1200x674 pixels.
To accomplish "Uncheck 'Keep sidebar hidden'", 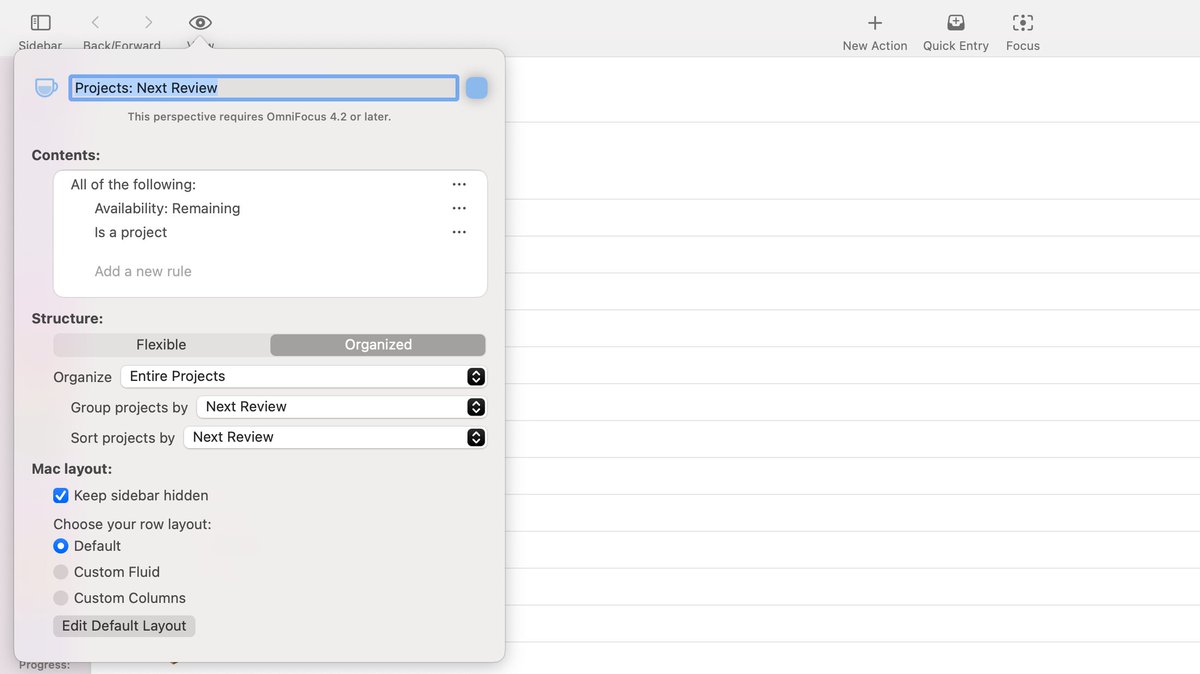I will (61, 495).
